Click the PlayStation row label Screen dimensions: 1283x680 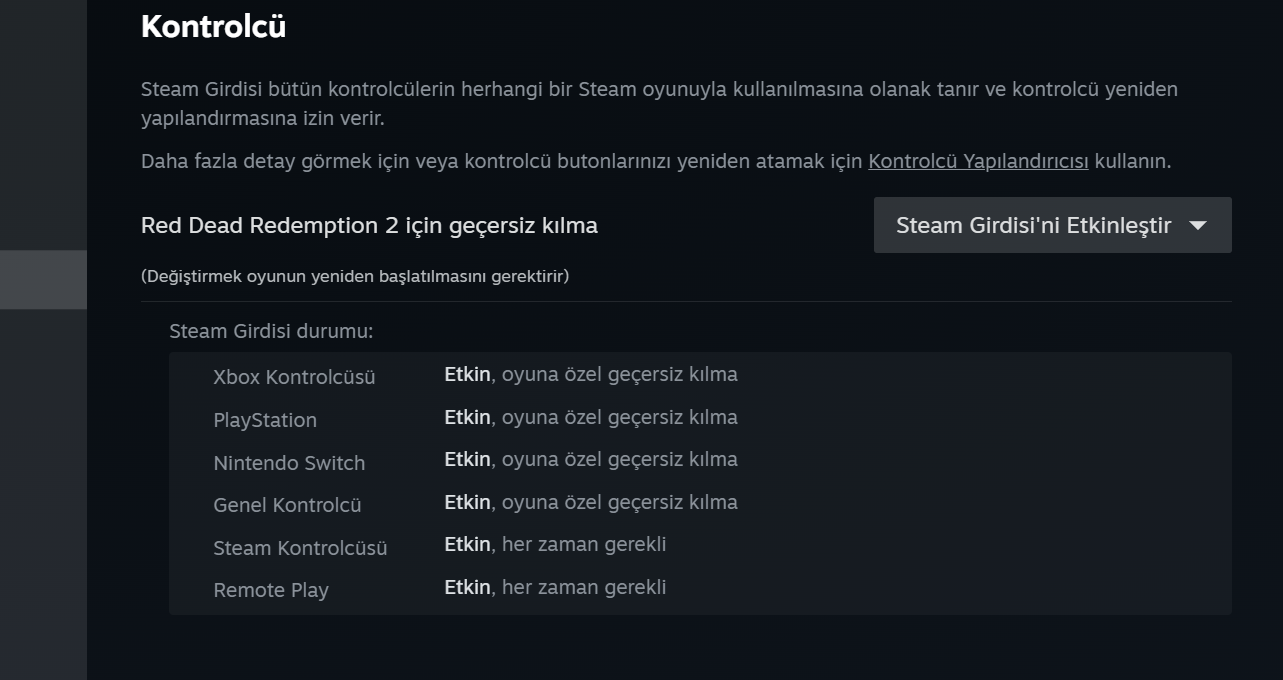(x=265, y=420)
